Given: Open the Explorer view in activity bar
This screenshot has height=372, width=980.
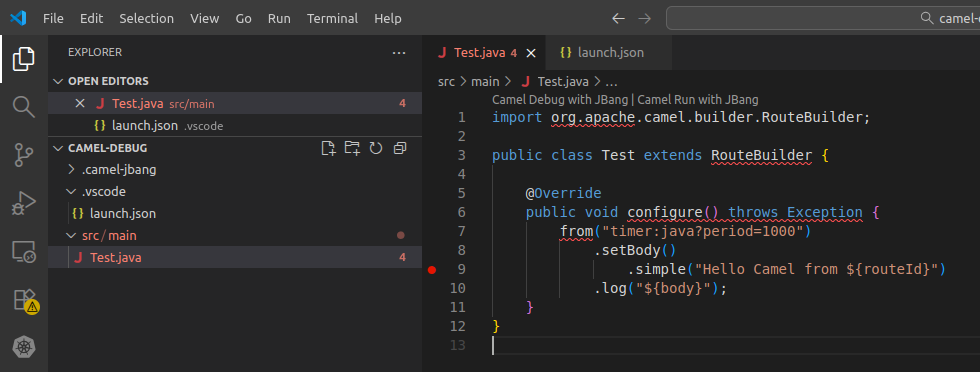Looking at the screenshot, I should 24,59.
